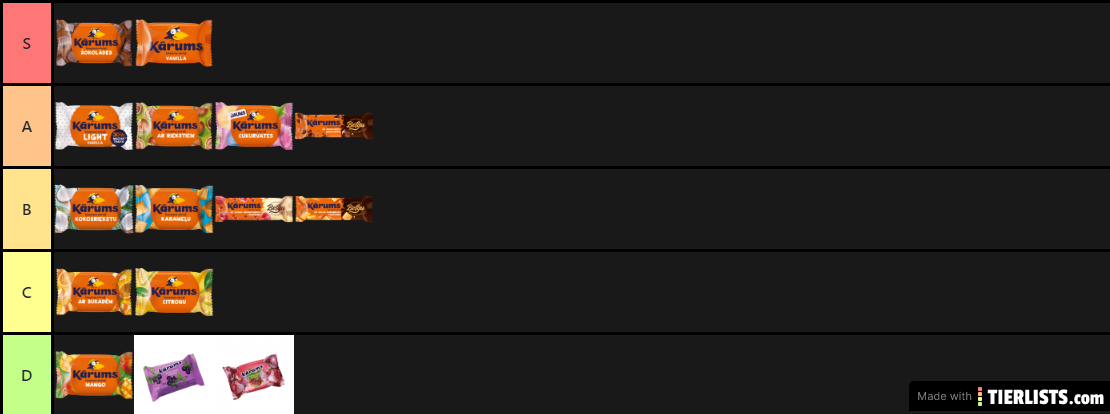Select the dark chocolate bar in A tier
Image resolution: width=1110 pixels, height=414 pixels.
(334, 126)
